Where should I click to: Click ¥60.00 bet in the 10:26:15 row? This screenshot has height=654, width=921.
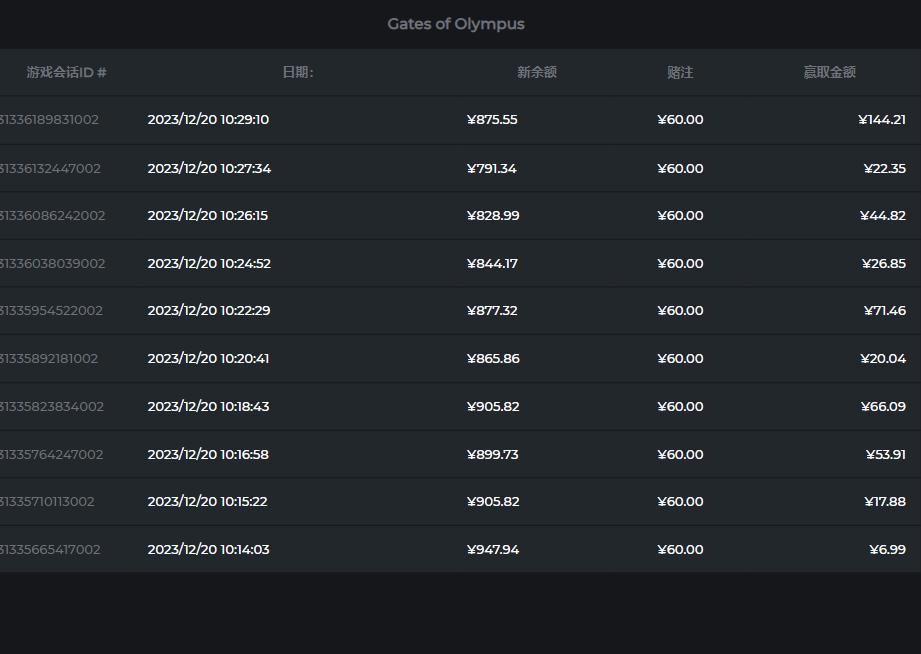pyautogui.click(x=680, y=216)
